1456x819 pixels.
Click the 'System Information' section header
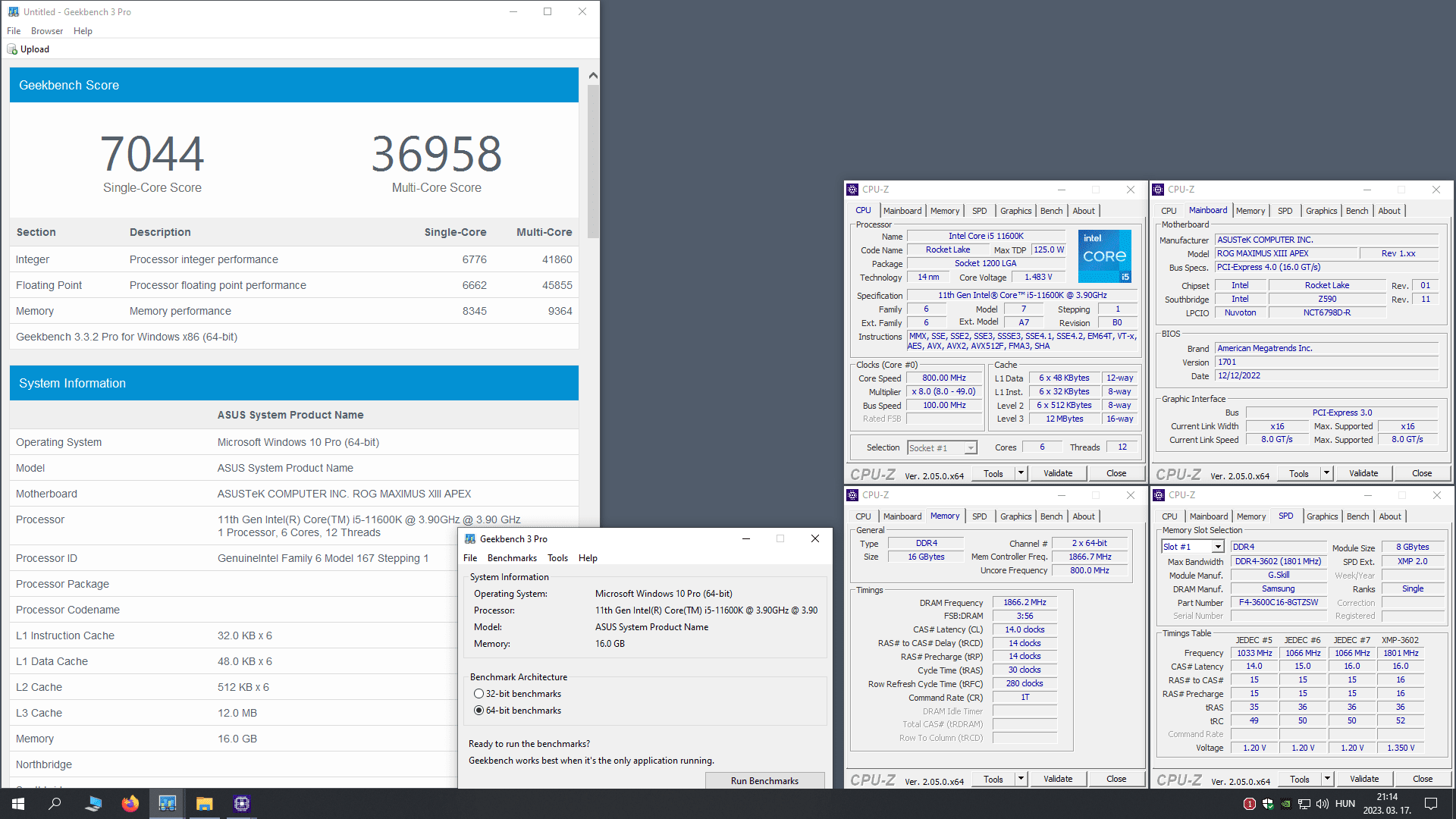click(294, 383)
